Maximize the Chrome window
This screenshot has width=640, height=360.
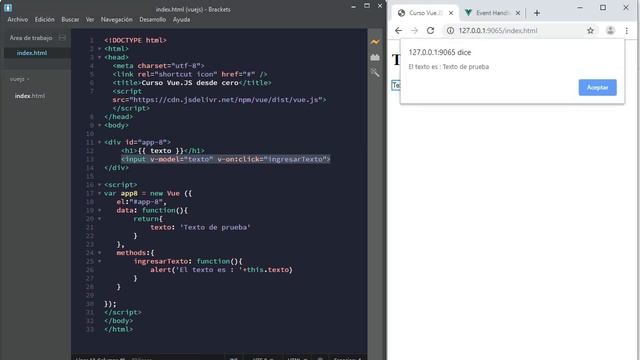pos(603,7)
